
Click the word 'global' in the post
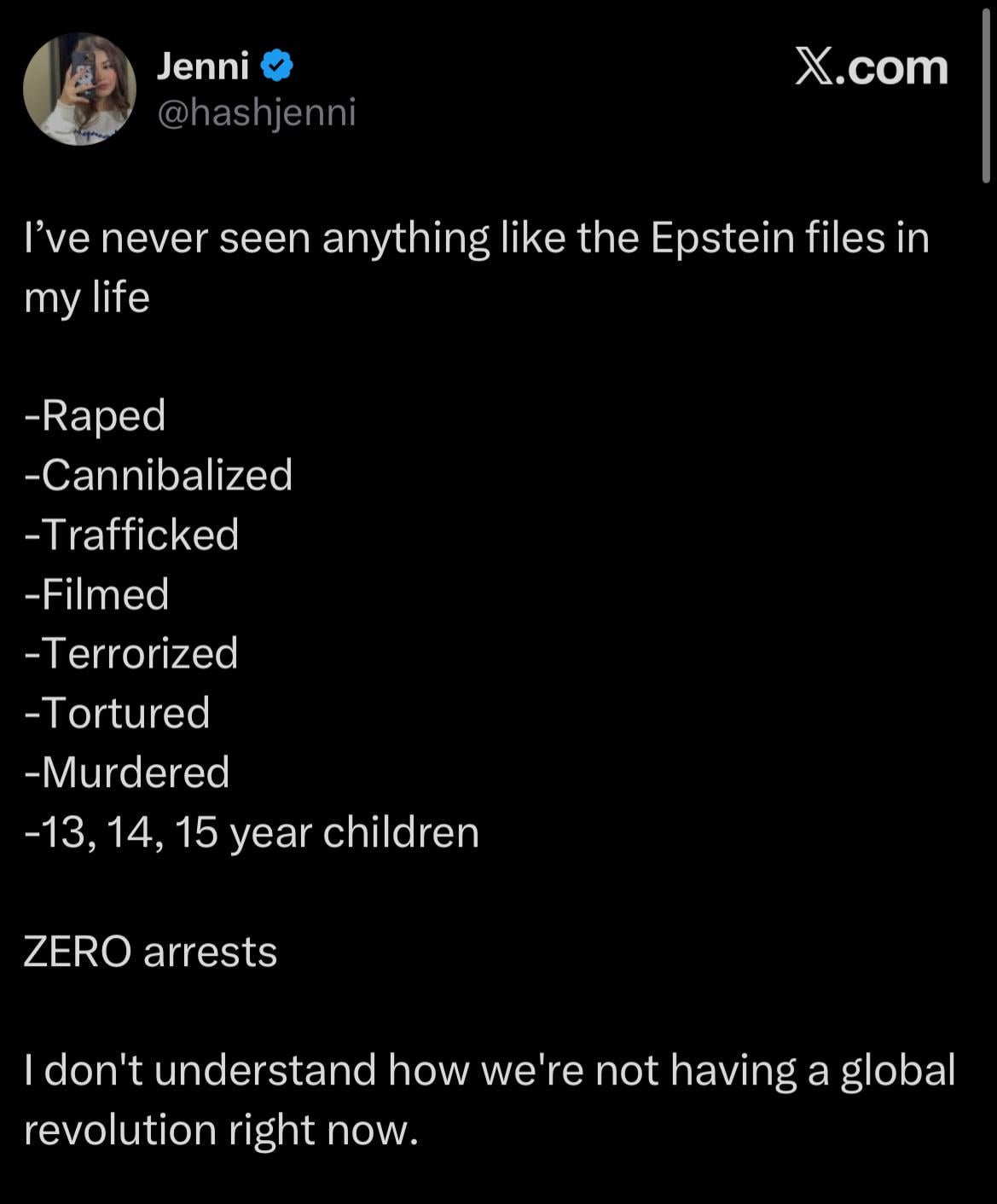point(898,1070)
